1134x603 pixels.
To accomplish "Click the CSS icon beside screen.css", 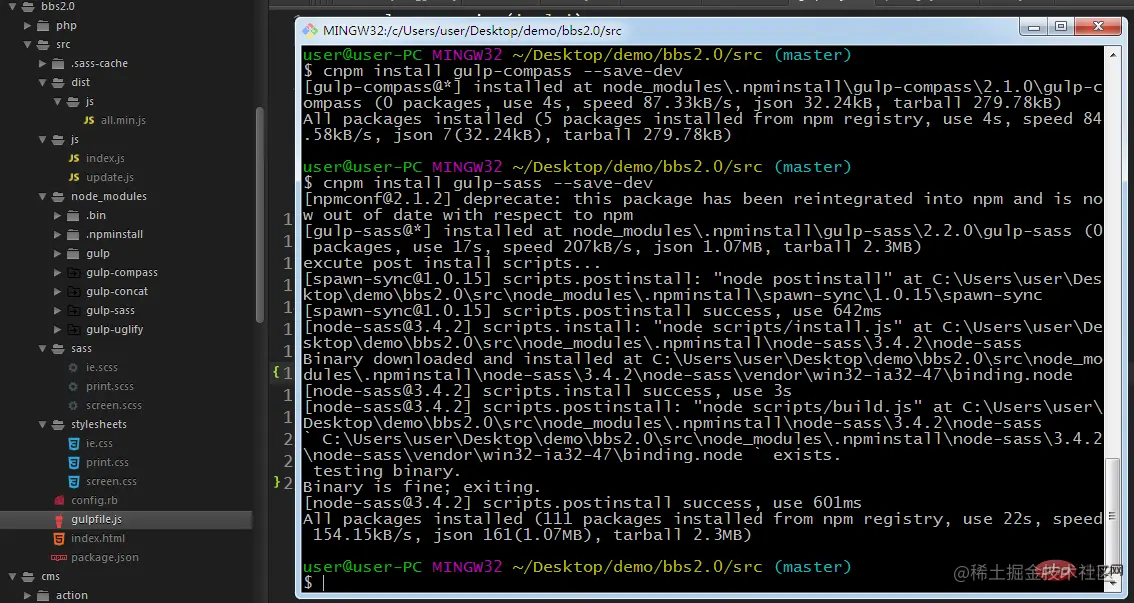I will pos(75,481).
